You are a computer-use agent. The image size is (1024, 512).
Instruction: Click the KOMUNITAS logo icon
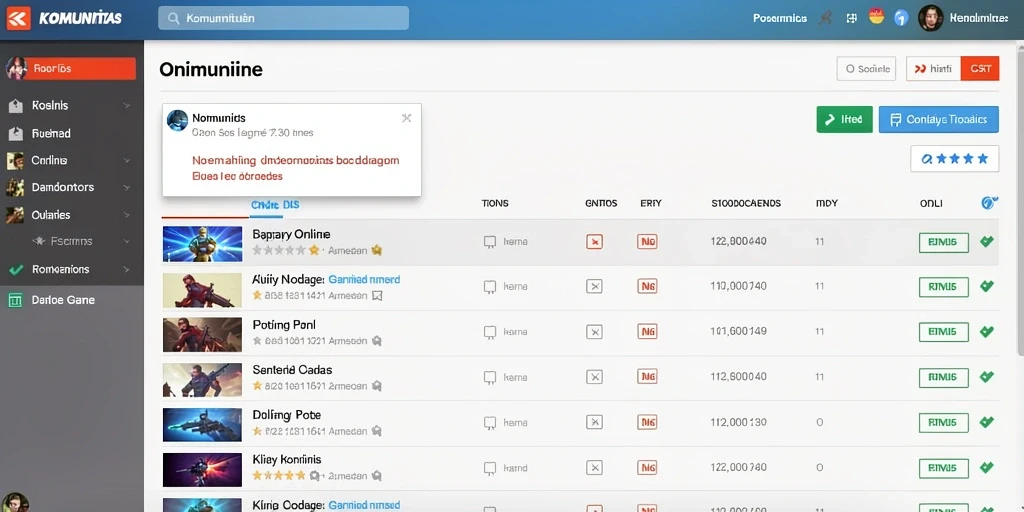(x=18, y=19)
